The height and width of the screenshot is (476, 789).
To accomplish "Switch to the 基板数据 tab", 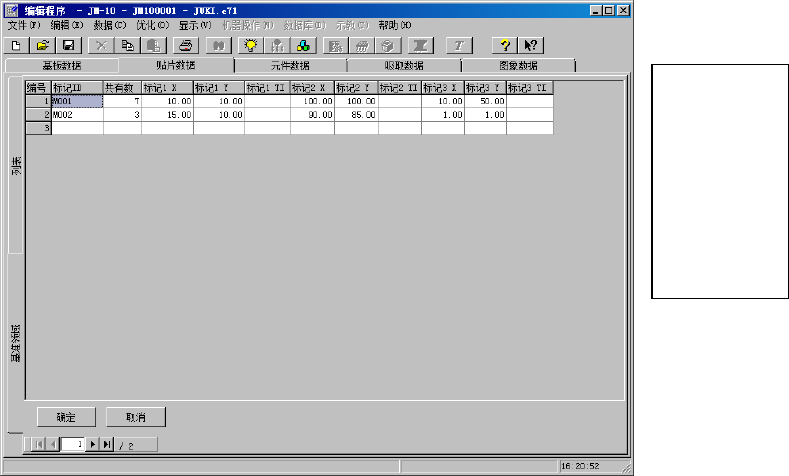I will pyautogui.click(x=62, y=65).
